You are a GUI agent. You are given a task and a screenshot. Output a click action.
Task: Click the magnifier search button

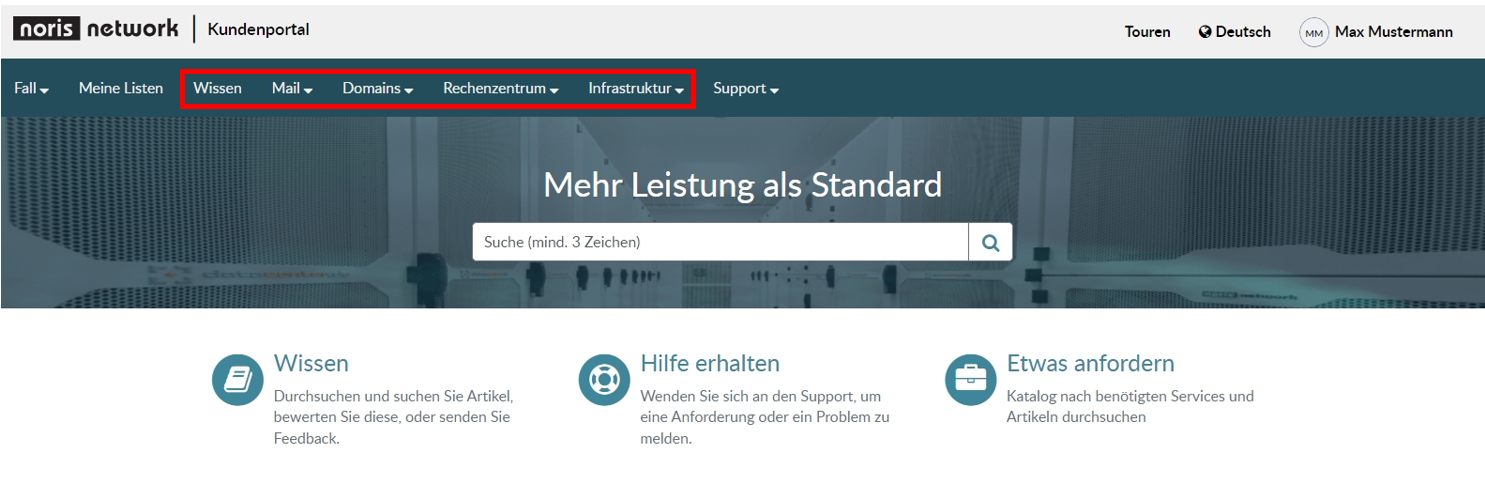point(991,242)
